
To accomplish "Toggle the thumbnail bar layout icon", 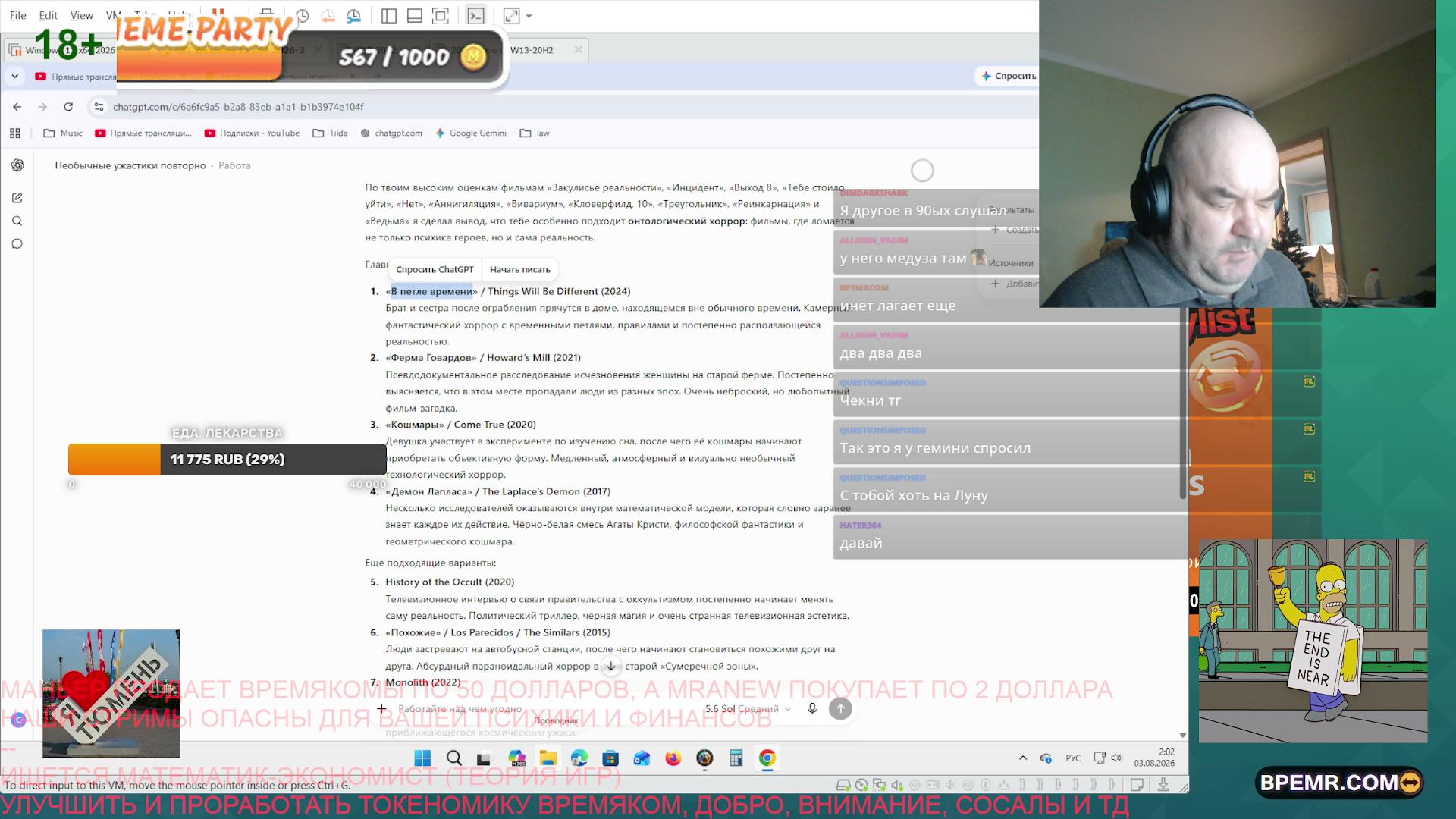I will point(415,15).
